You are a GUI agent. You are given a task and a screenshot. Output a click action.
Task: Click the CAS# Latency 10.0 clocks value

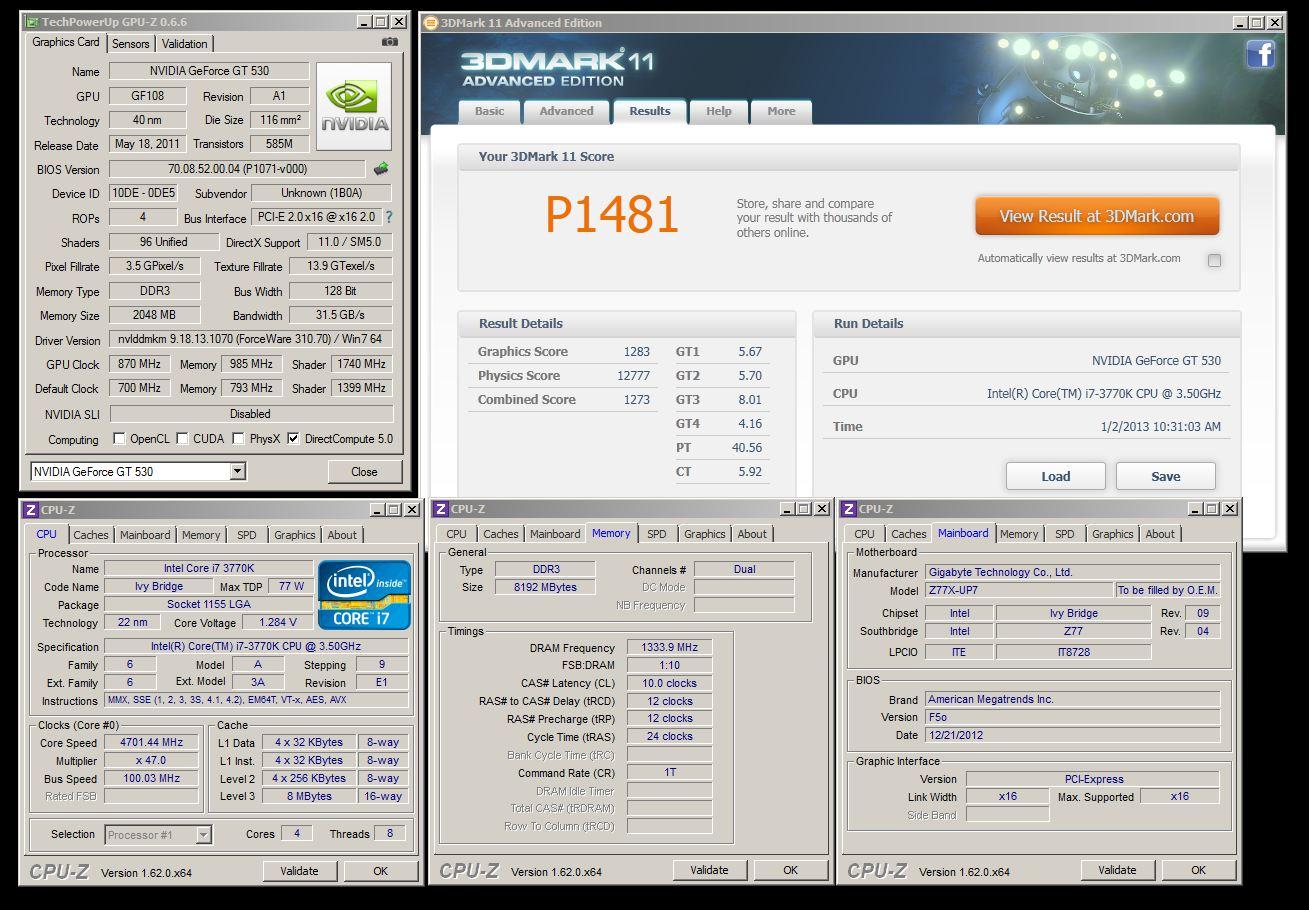[670, 683]
